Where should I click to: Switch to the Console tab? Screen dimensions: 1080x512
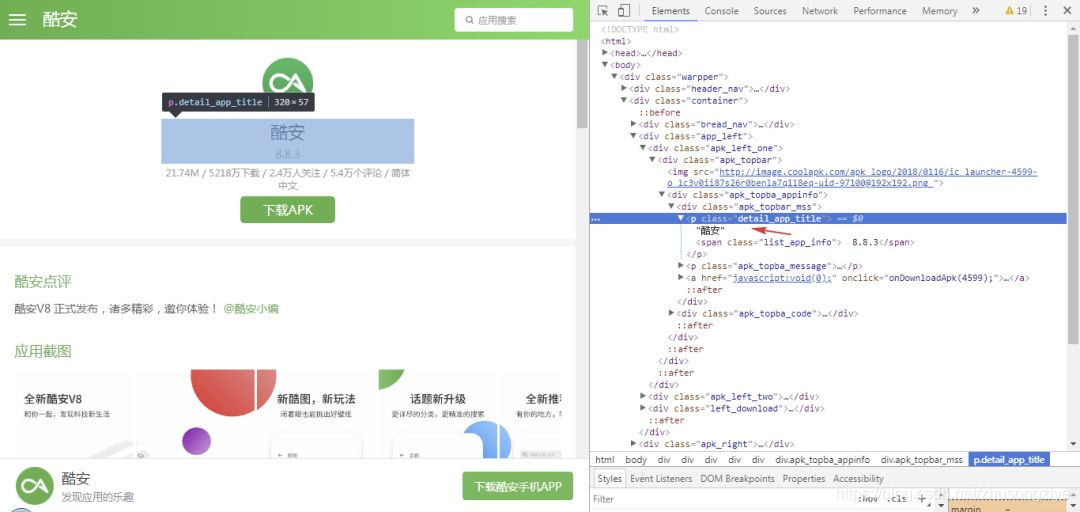(721, 11)
